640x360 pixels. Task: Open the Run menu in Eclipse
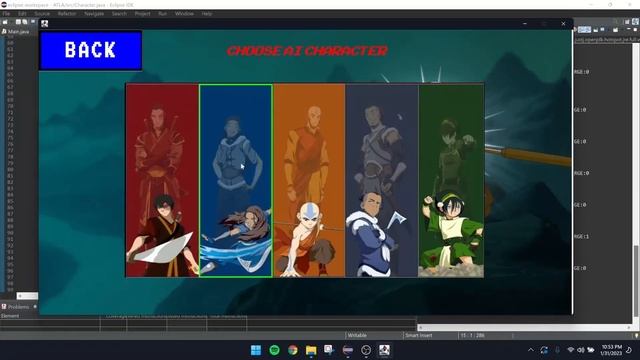click(x=162, y=13)
